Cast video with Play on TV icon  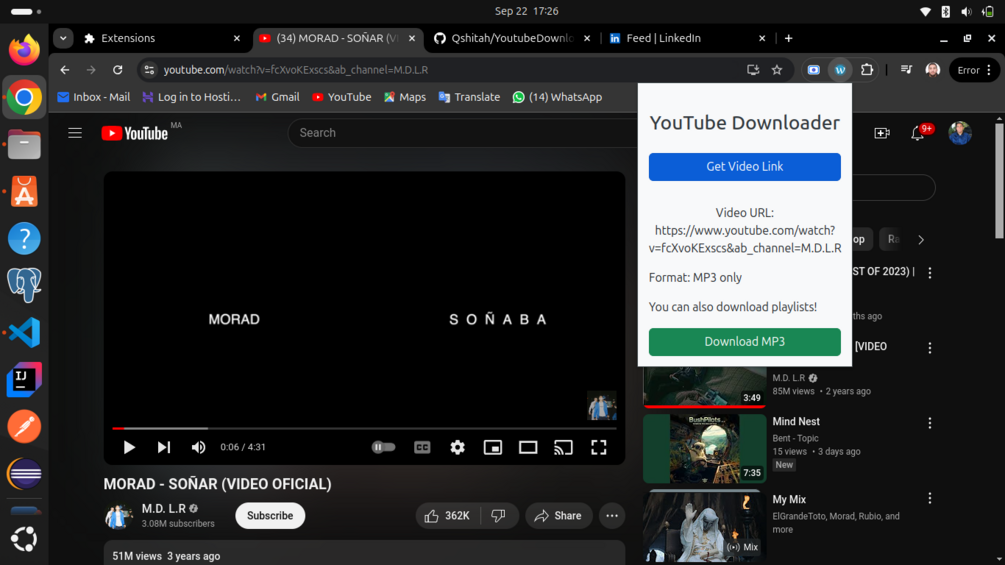[x=563, y=447]
